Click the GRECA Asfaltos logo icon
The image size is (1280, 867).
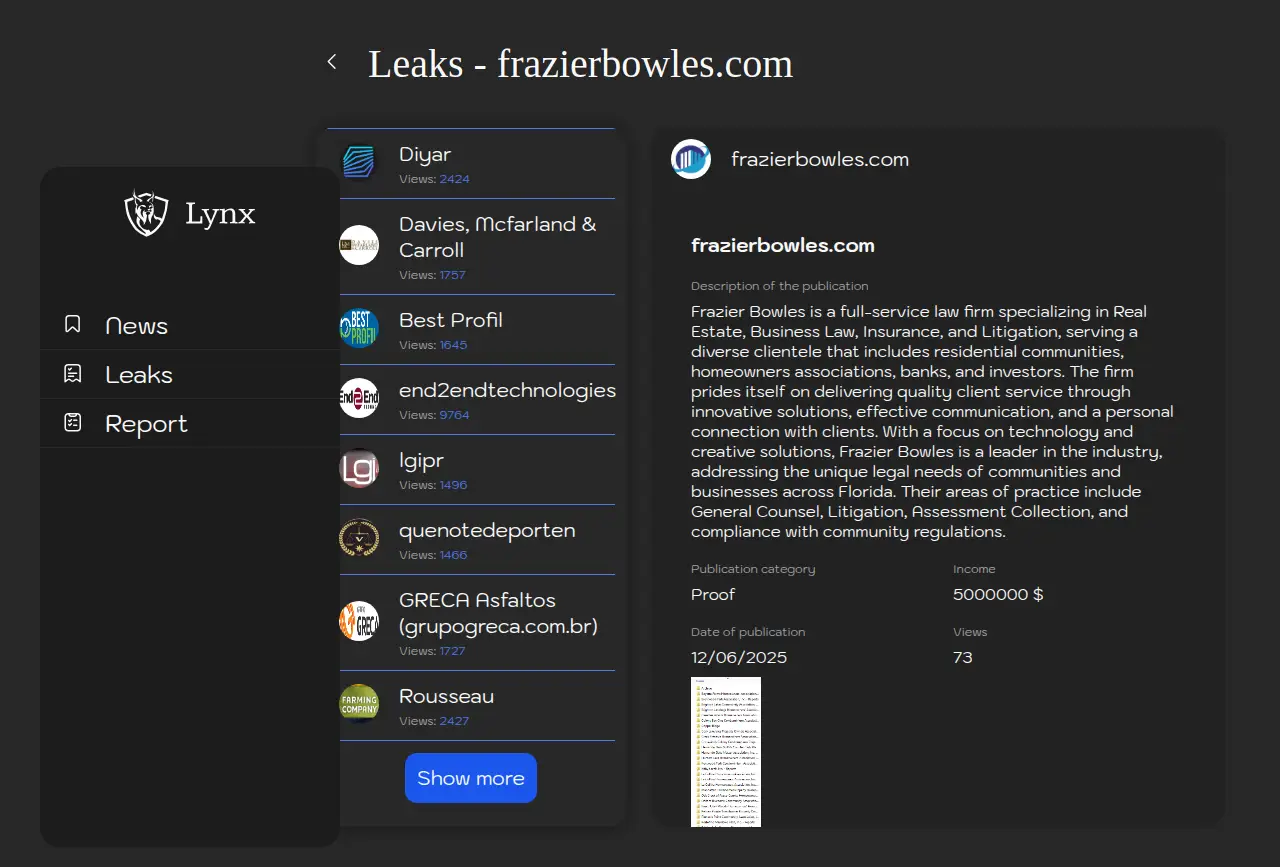359,621
